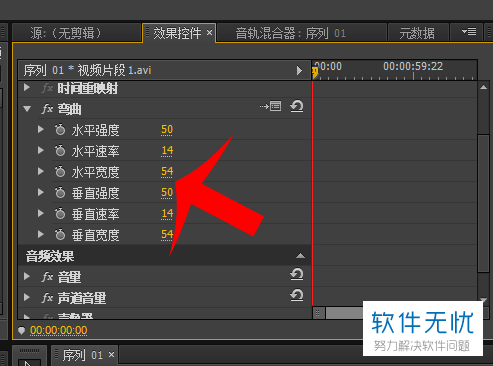Open the panel flyout menu icon
Screen dimensions: 493x366
[469, 32]
